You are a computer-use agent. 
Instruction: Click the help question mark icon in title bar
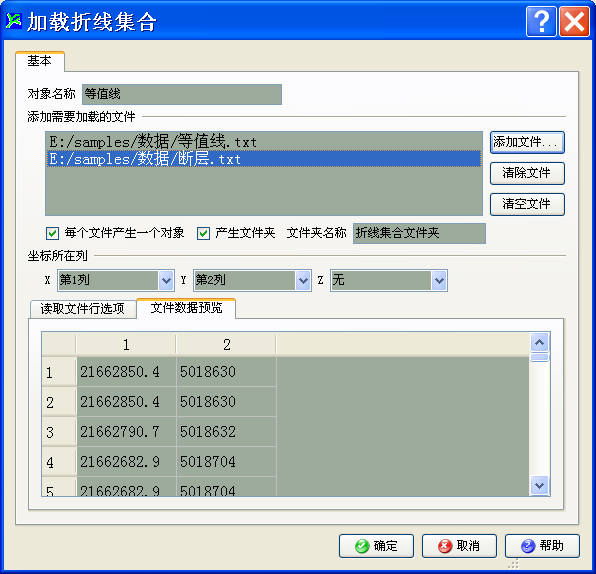[x=541, y=22]
